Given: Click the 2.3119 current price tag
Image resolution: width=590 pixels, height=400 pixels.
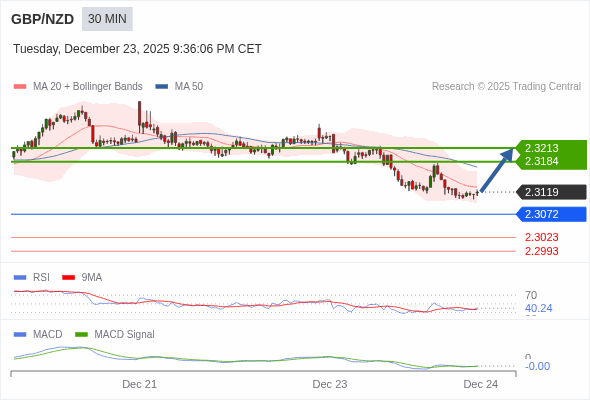Looking at the screenshot, I should pyautogui.click(x=552, y=192).
